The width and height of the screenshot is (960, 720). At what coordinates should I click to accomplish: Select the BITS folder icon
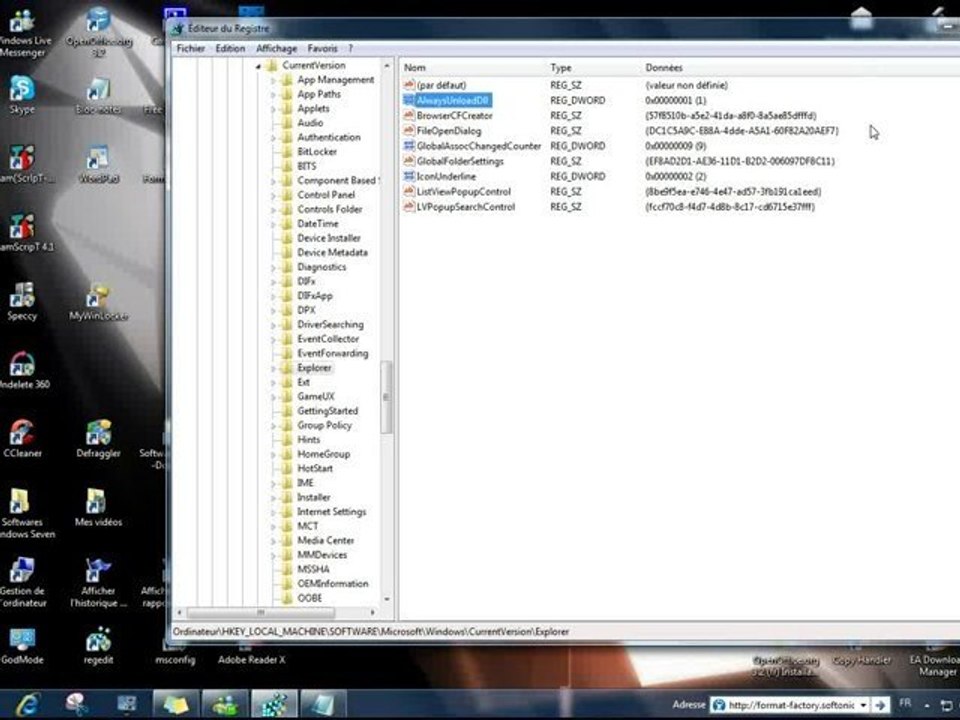point(287,166)
